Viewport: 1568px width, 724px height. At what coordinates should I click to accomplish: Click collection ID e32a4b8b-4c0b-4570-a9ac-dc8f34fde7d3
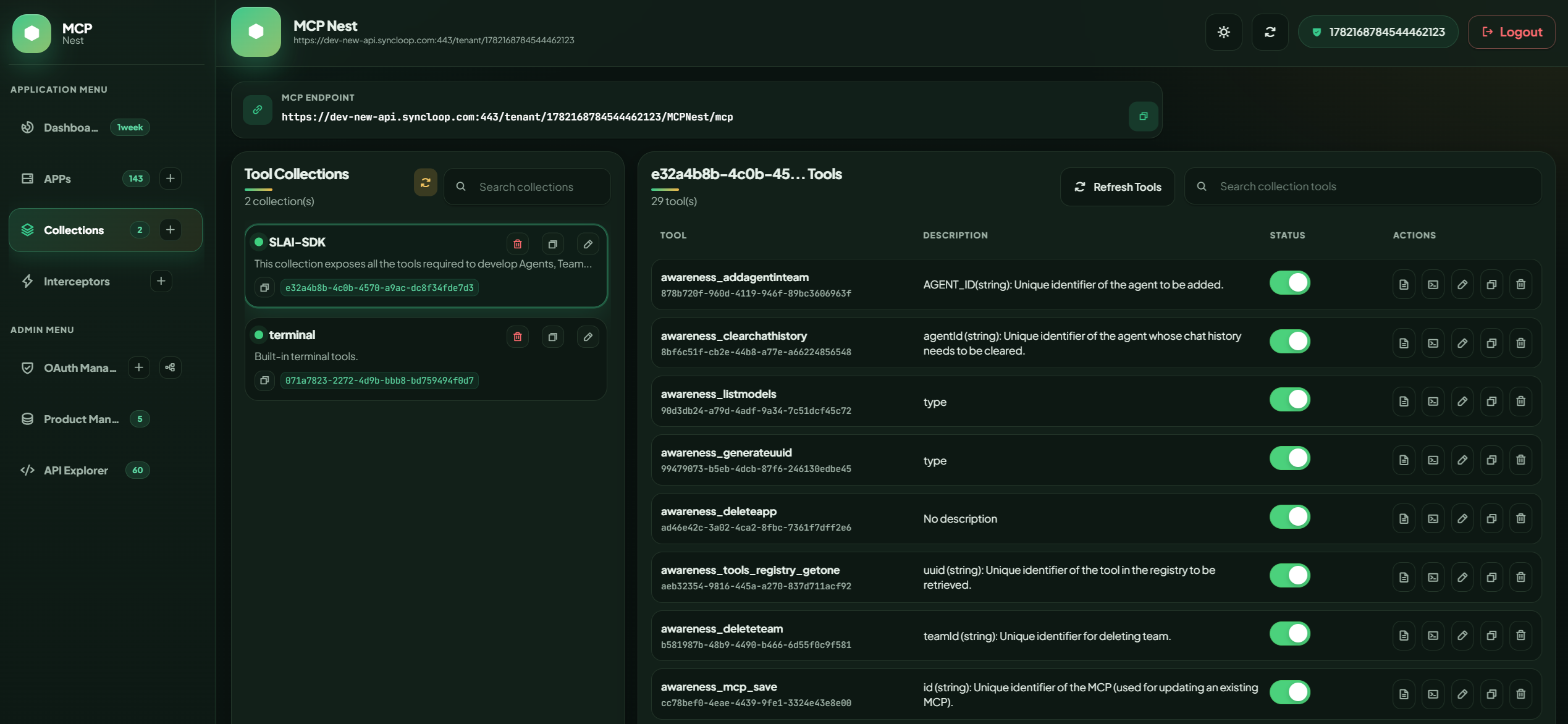[379, 288]
